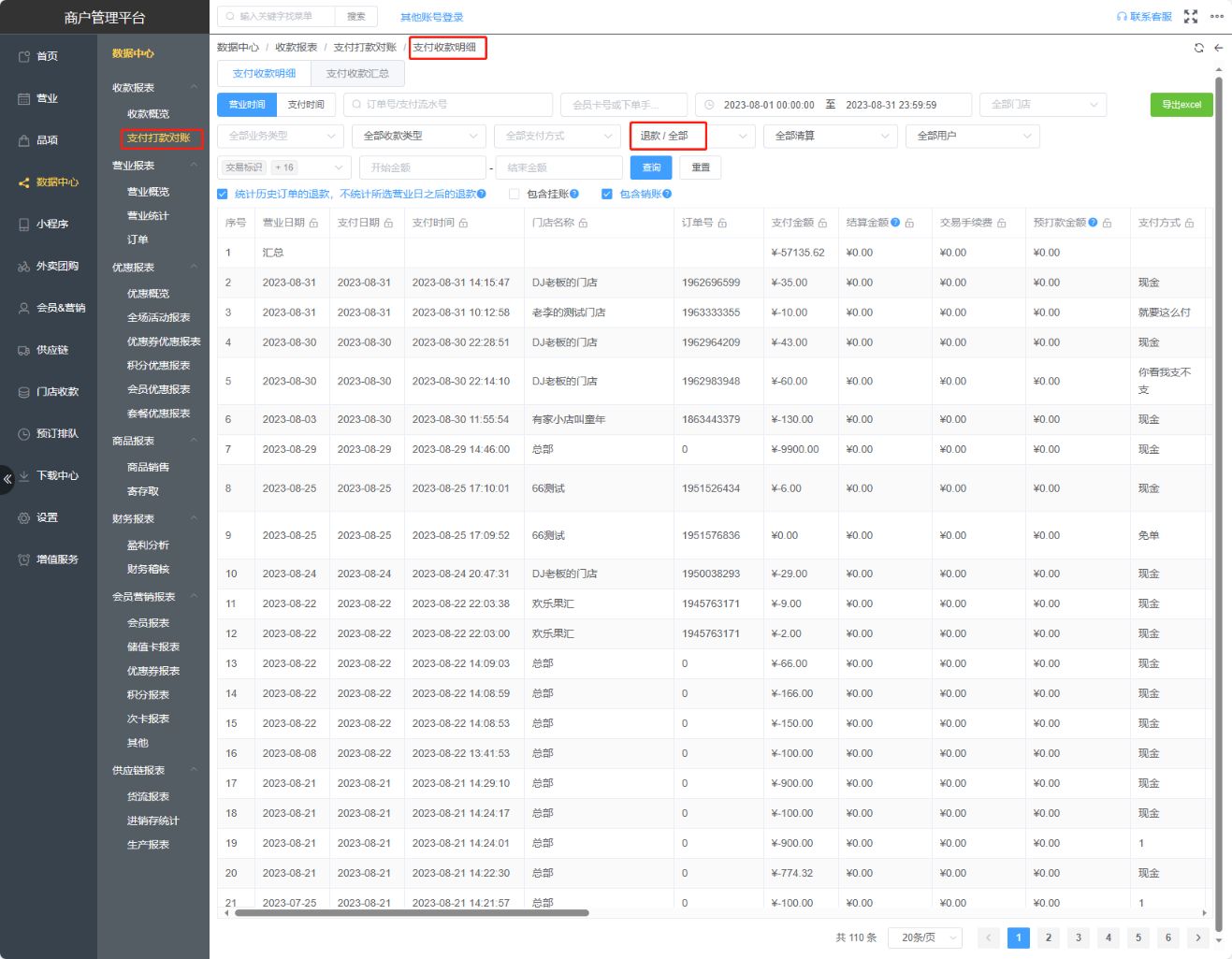Click lock icon next to 门店名称 column

[x=583, y=224]
